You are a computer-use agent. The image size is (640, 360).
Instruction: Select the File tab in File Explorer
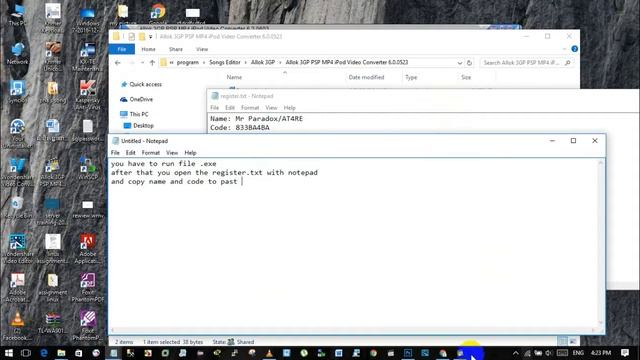(122, 49)
